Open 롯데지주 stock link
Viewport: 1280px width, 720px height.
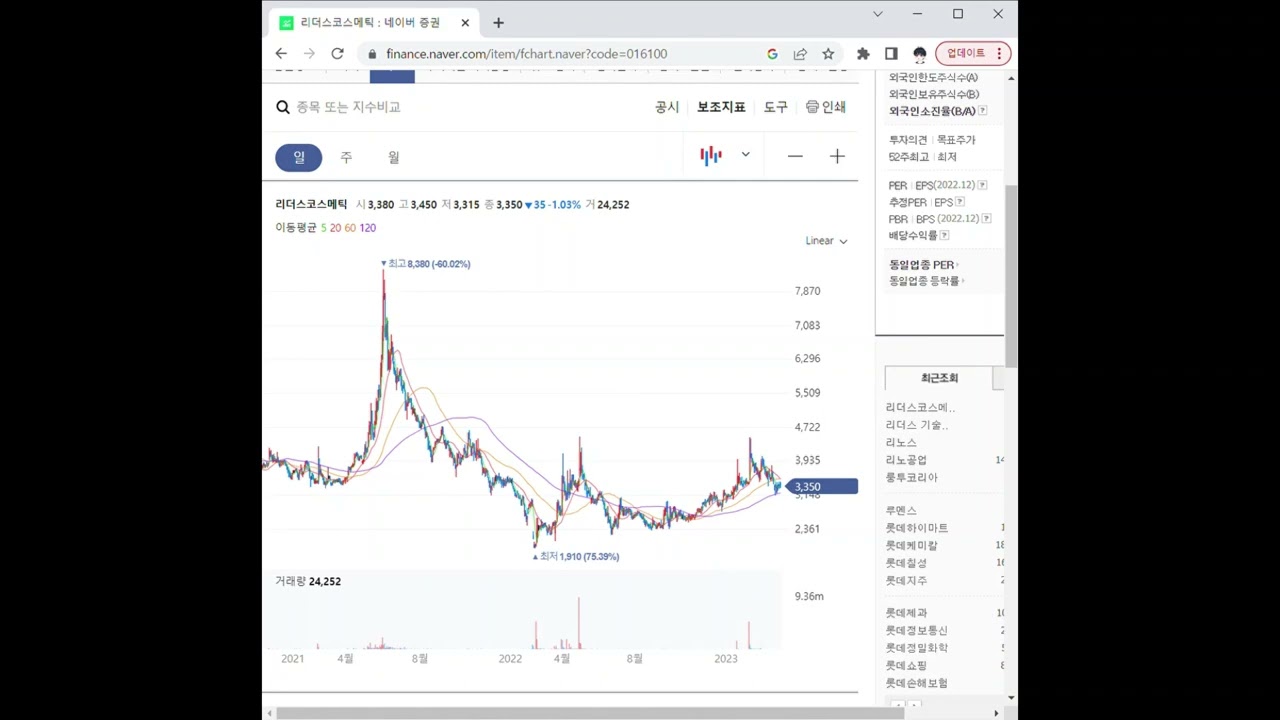click(906, 581)
